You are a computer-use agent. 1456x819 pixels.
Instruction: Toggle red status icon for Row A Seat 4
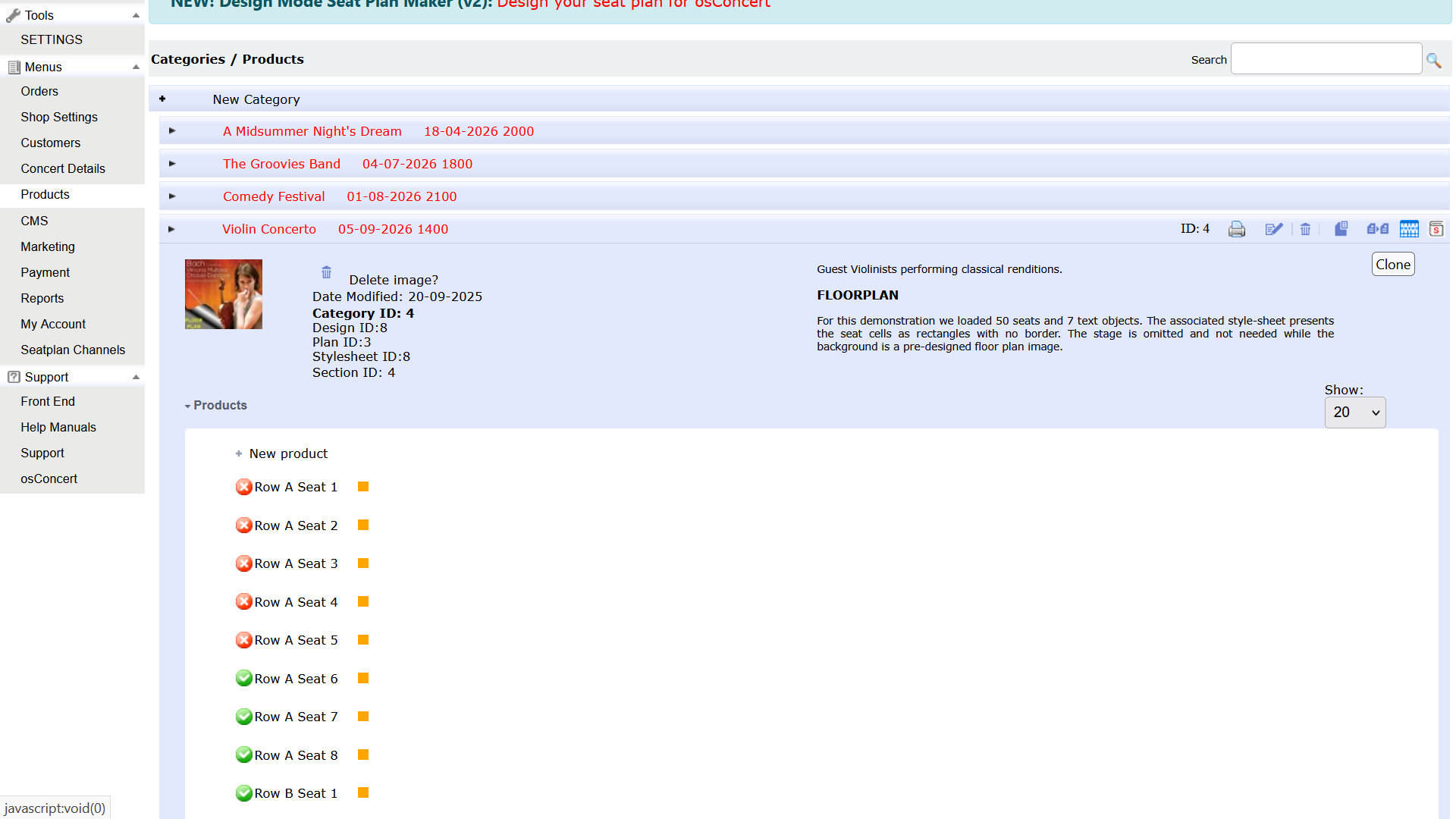(x=244, y=601)
